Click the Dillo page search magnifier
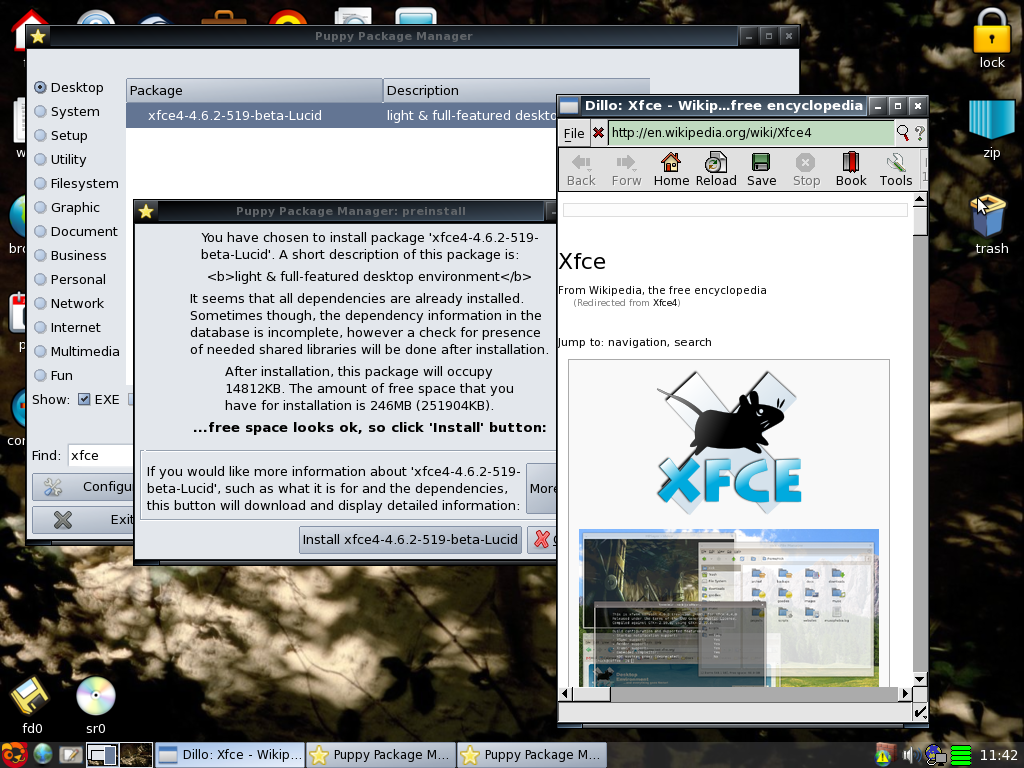Screen dimensions: 1024x768 pyautogui.click(x=901, y=132)
